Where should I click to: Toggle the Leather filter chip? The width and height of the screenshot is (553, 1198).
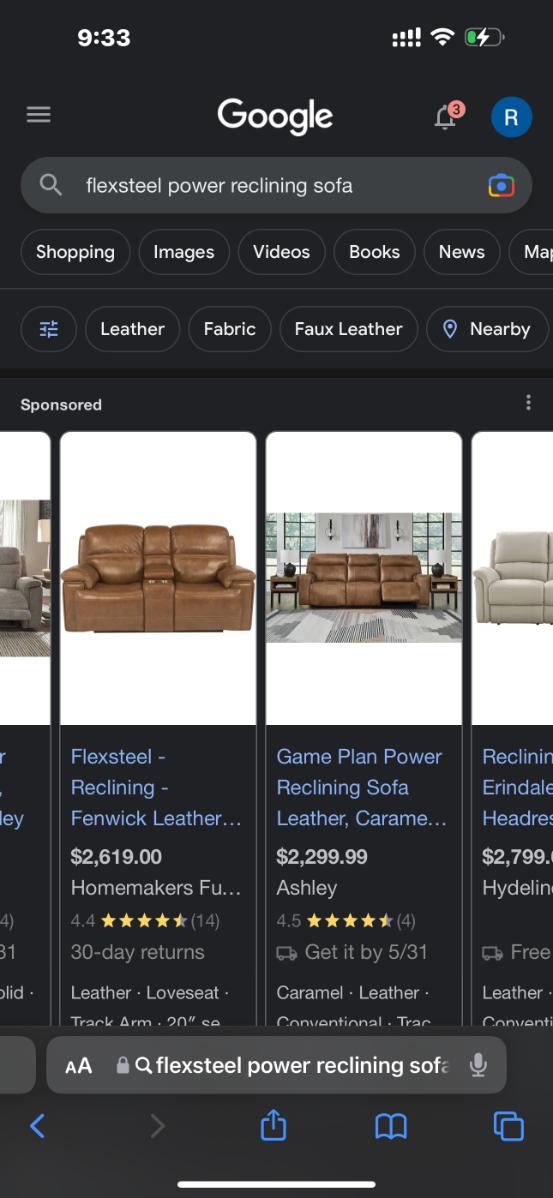click(132, 329)
